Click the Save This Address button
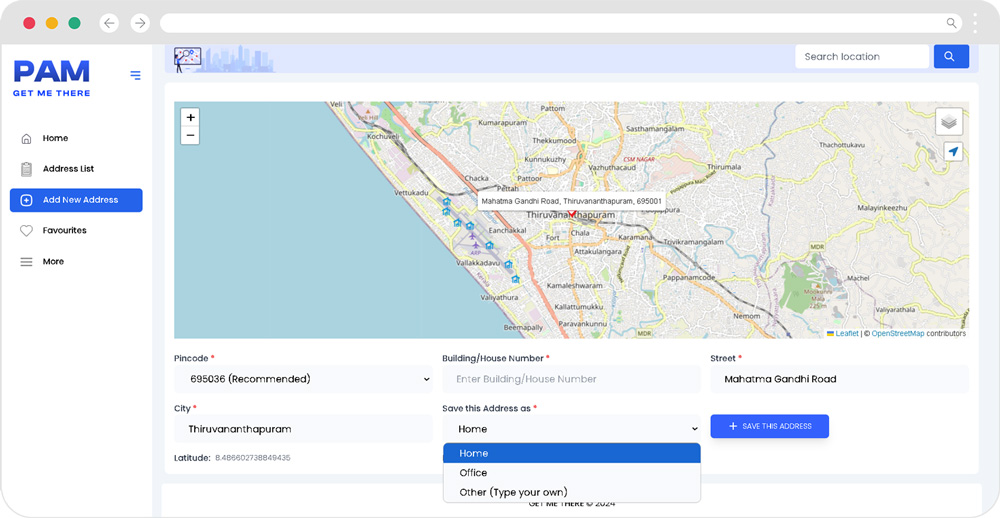Image resolution: width=1000 pixels, height=518 pixels. [x=770, y=426]
